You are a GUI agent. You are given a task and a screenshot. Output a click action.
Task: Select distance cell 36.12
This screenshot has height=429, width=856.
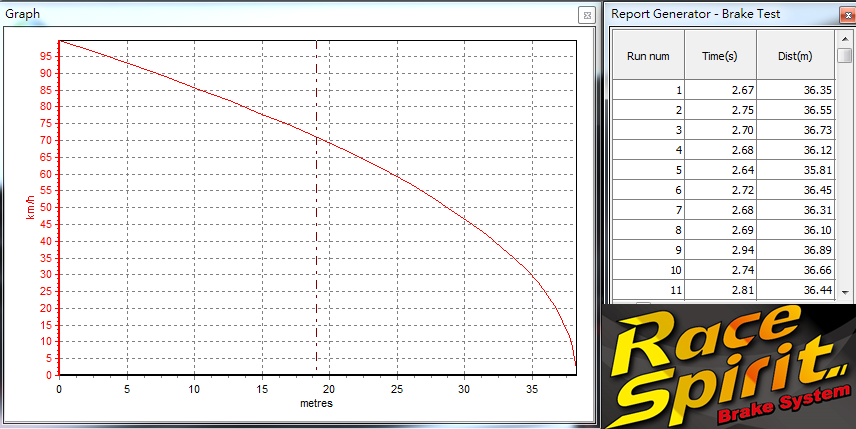795,150
